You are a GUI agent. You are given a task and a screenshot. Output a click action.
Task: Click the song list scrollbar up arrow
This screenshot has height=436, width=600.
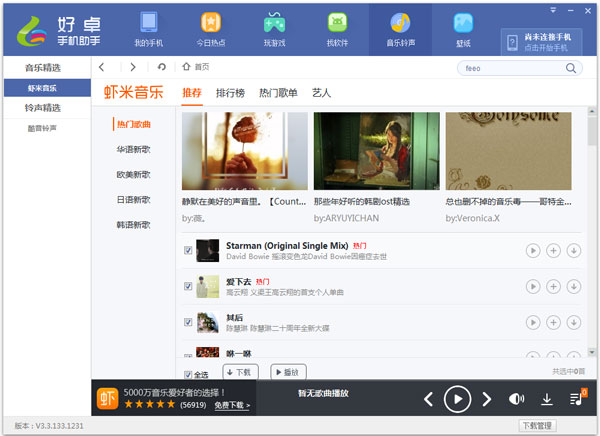592,111
